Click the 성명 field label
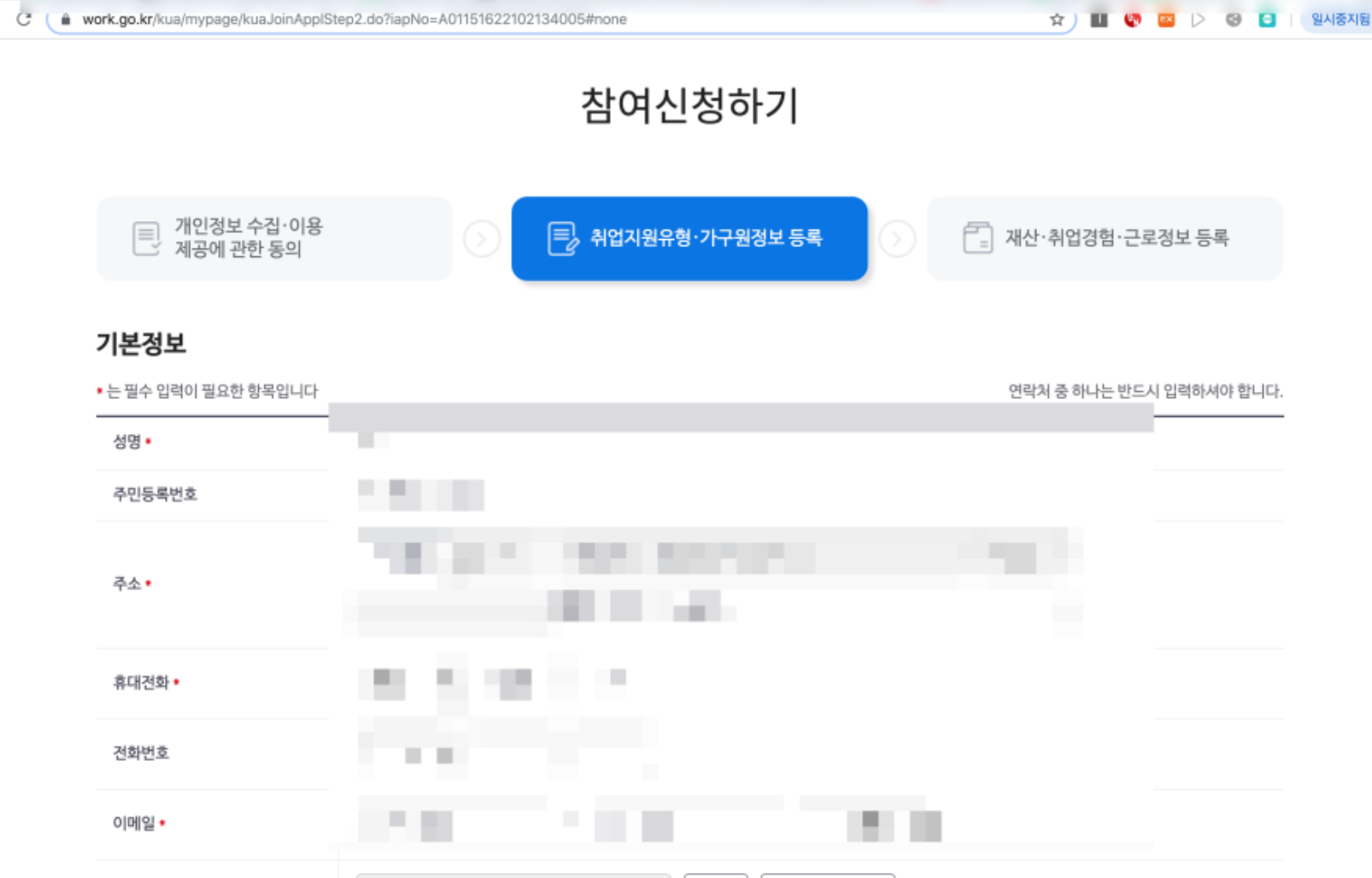The width and height of the screenshot is (1372, 878). [127, 442]
